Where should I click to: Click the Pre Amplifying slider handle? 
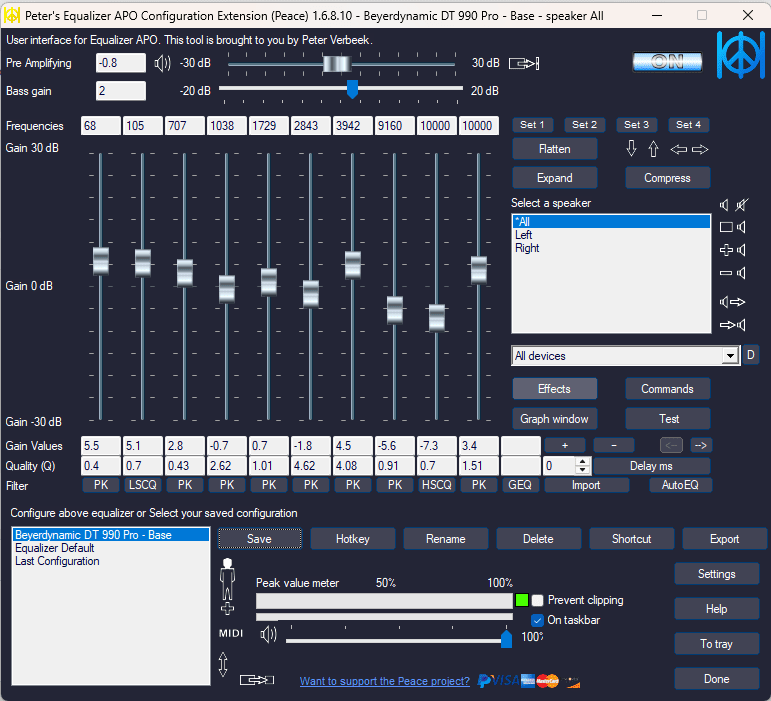click(x=337, y=64)
